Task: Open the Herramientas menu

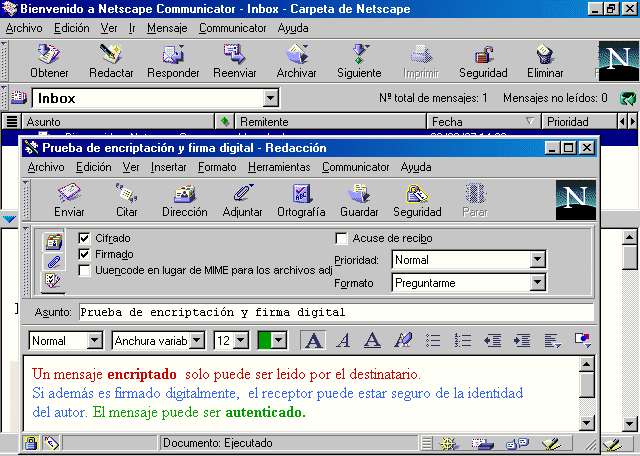Action: [x=279, y=167]
